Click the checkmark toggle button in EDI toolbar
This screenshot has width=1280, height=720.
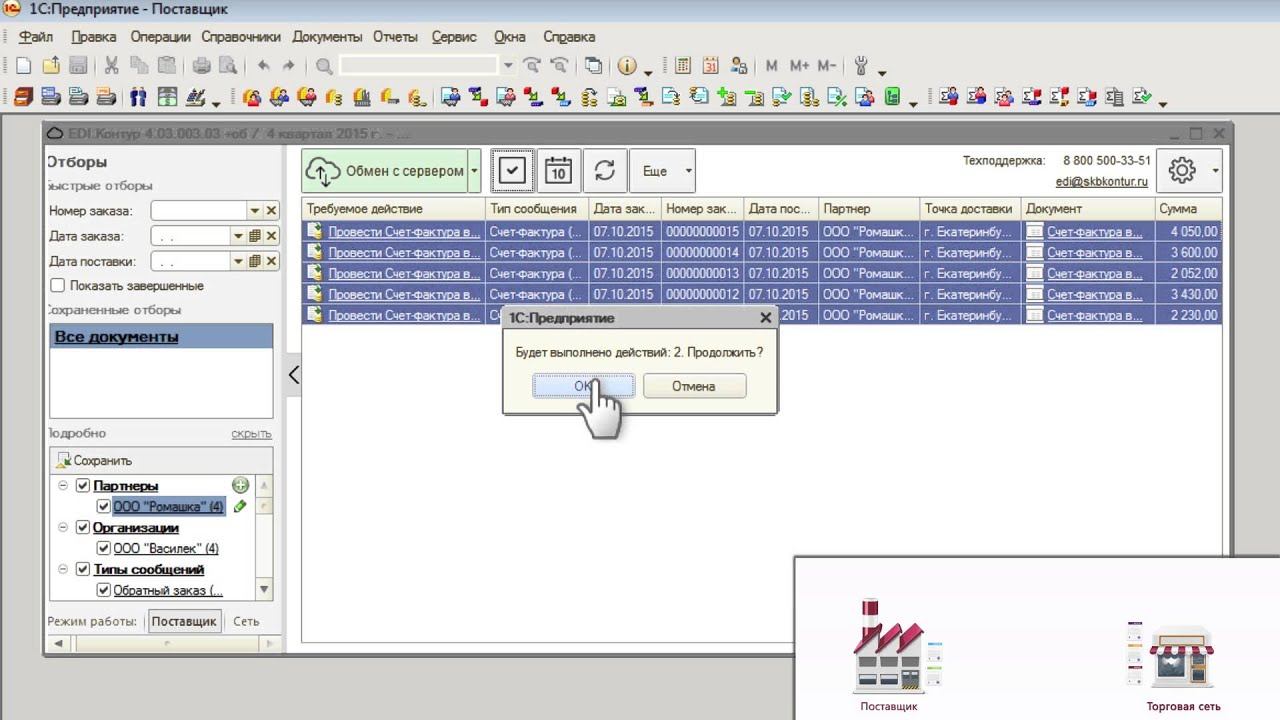511,171
